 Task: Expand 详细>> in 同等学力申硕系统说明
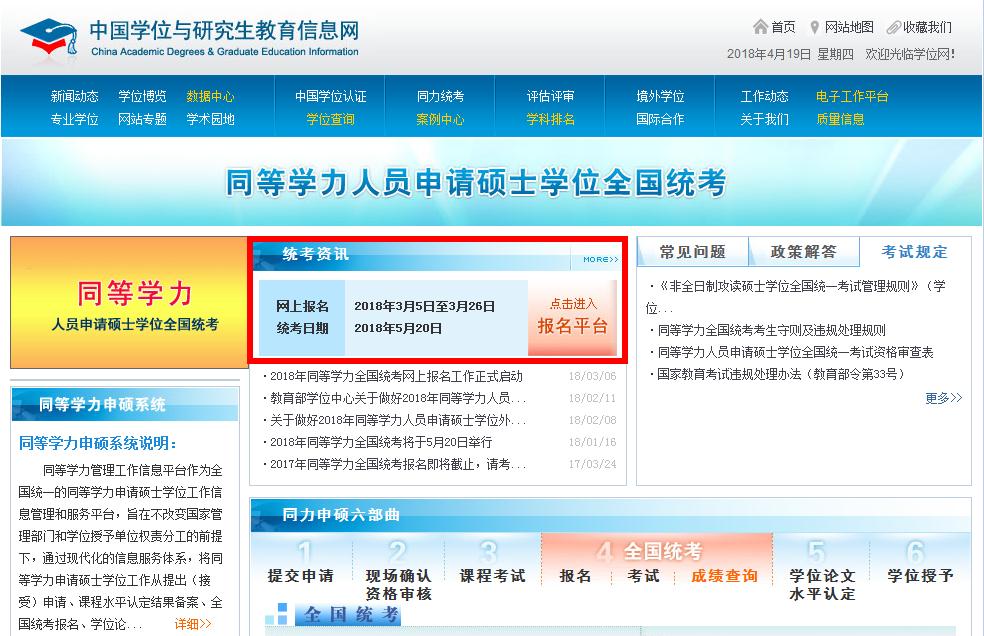coord(193,624)
